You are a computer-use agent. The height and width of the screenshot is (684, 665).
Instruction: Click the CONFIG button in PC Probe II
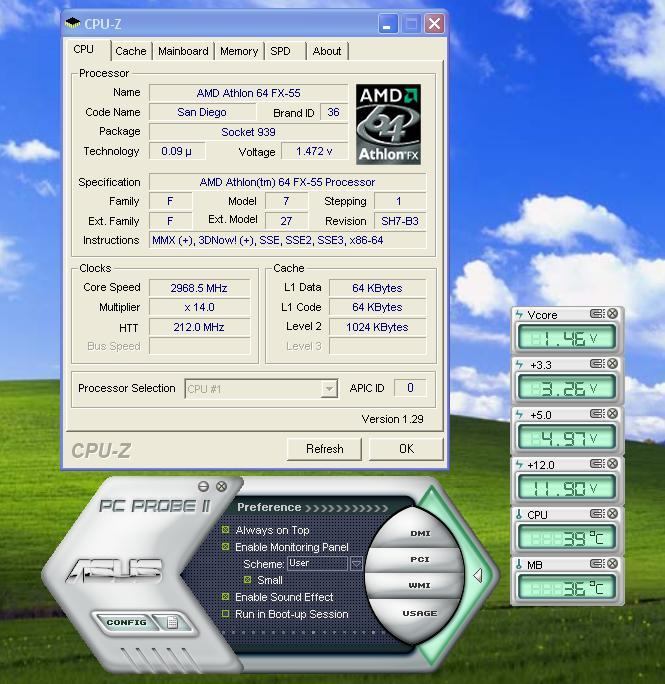[x=126, y=622]
